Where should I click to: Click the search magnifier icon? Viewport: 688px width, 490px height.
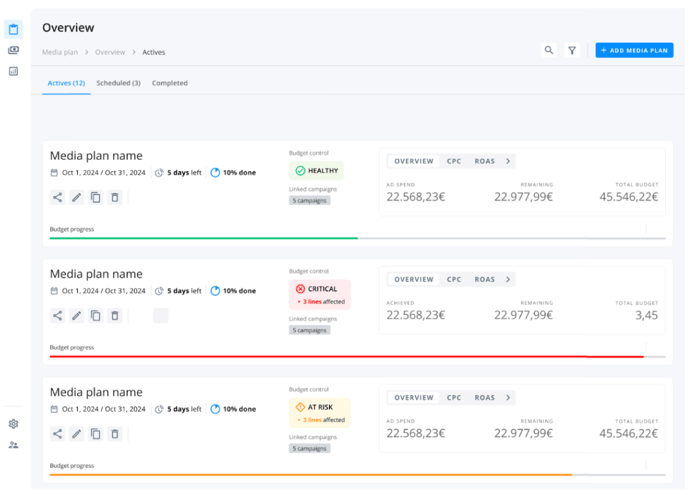point(549,50)
